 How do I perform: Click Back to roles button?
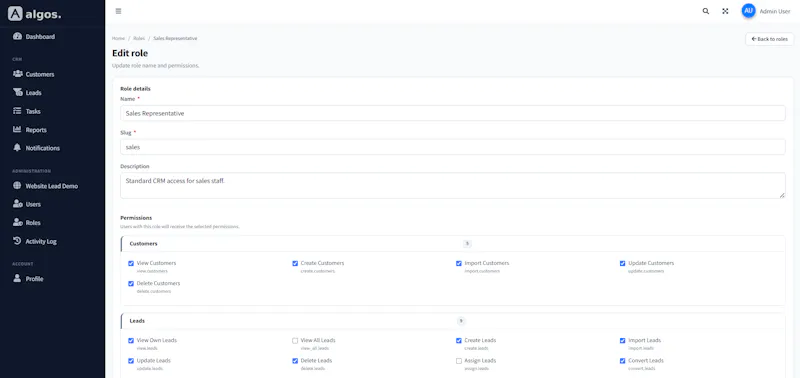[769, 39]
